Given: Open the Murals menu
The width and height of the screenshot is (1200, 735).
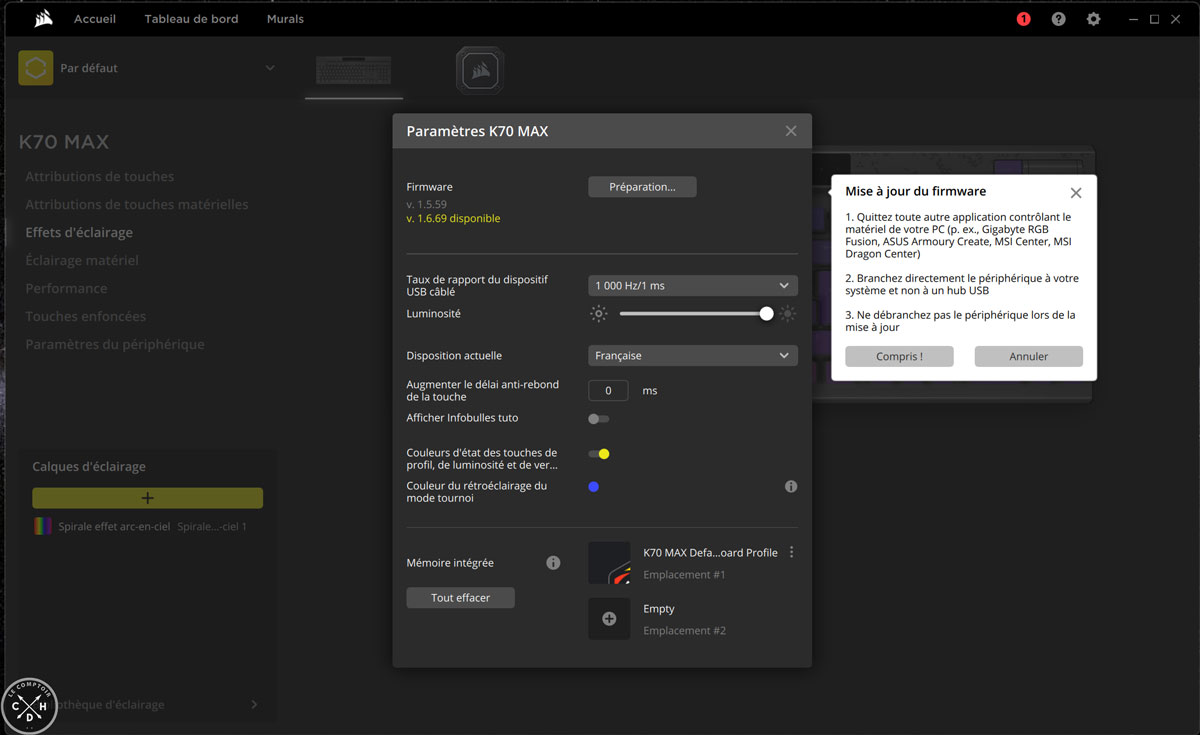Looking at the screenshot, I should click(285, 18).
